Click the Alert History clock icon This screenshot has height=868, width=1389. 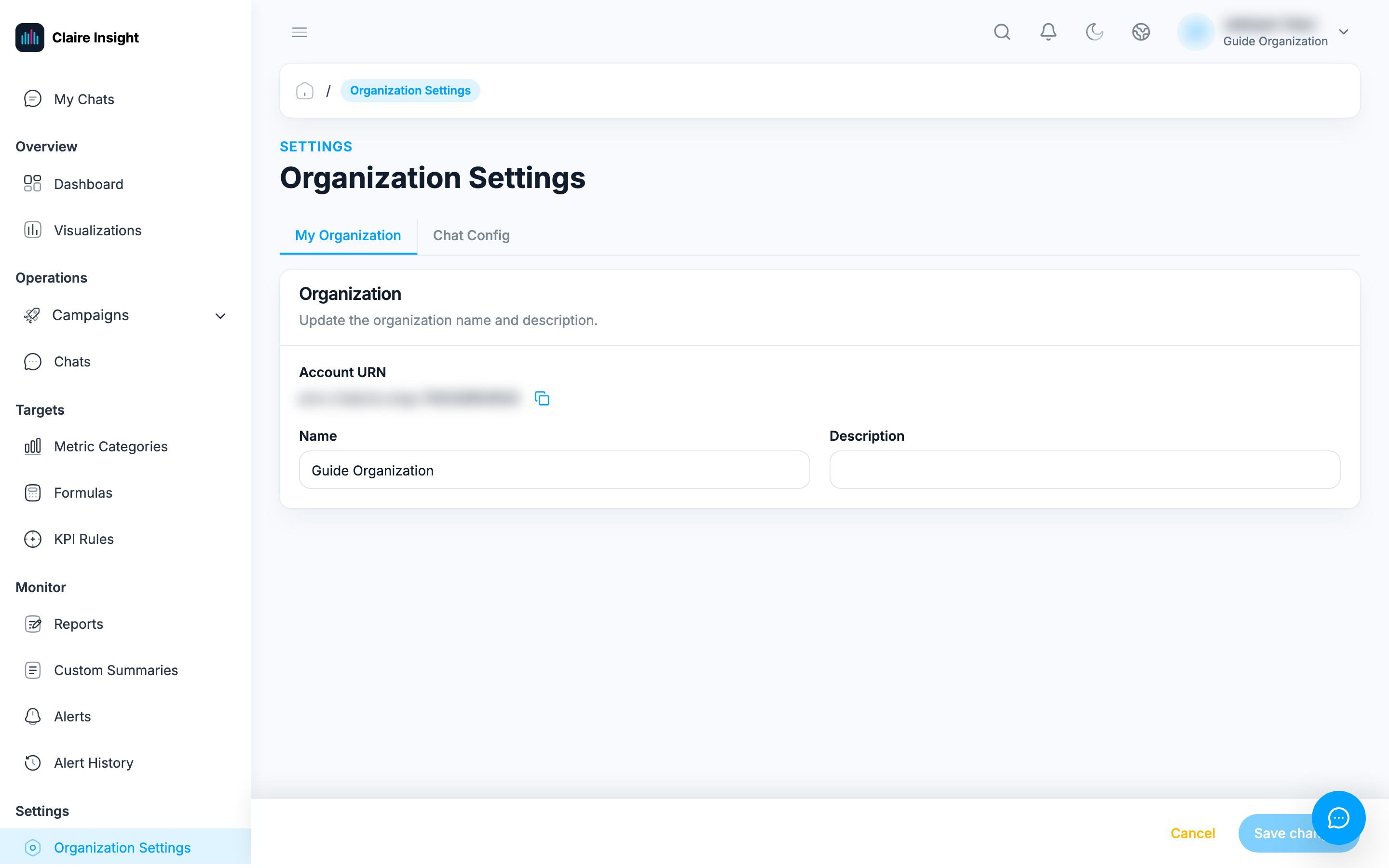tap(33, 762)
